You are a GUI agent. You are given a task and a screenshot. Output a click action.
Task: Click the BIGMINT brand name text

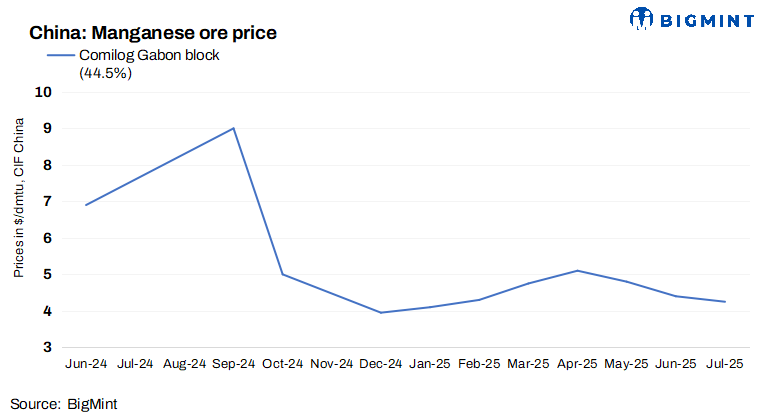tap(706, 17)
